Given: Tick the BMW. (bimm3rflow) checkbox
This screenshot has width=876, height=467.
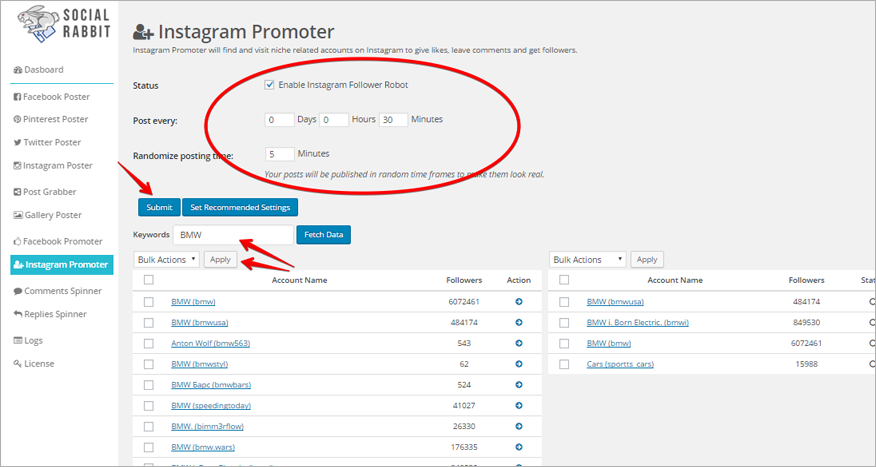Looking at the screenshot, I should [x=149, y=426].
